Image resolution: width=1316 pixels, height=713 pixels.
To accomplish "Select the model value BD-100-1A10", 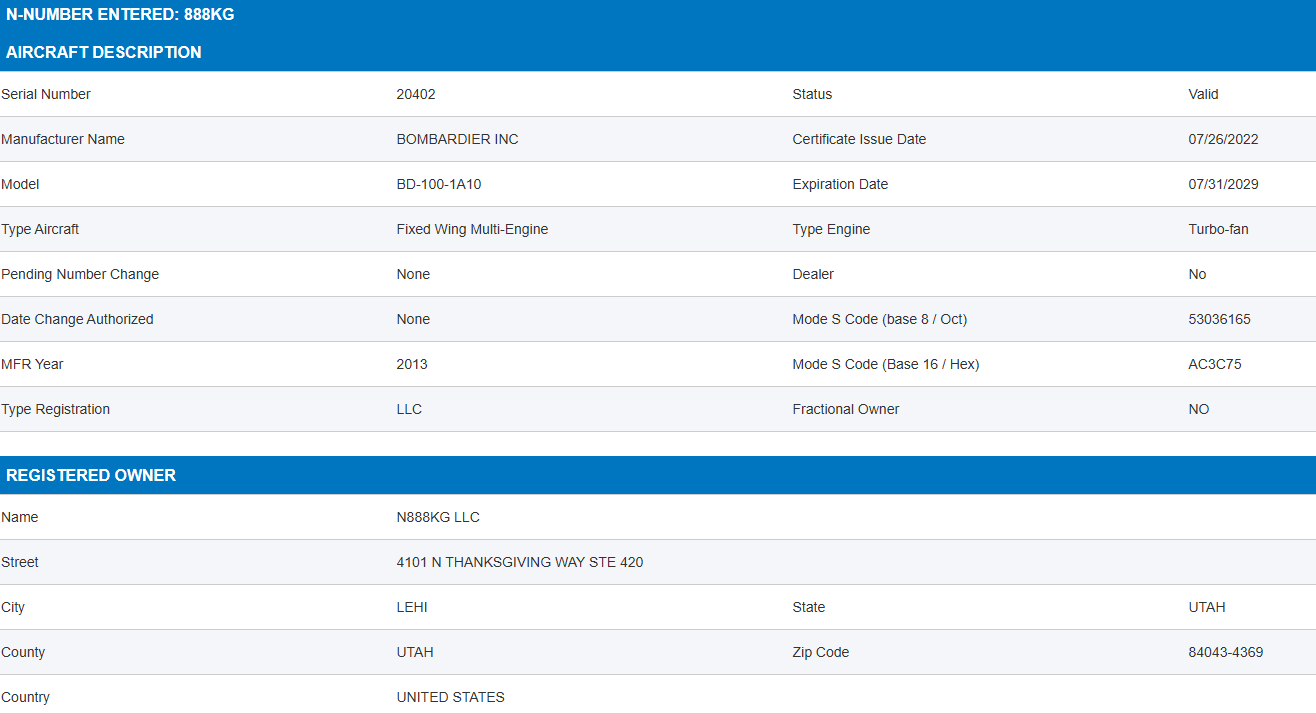I will (x=439, y=184).
